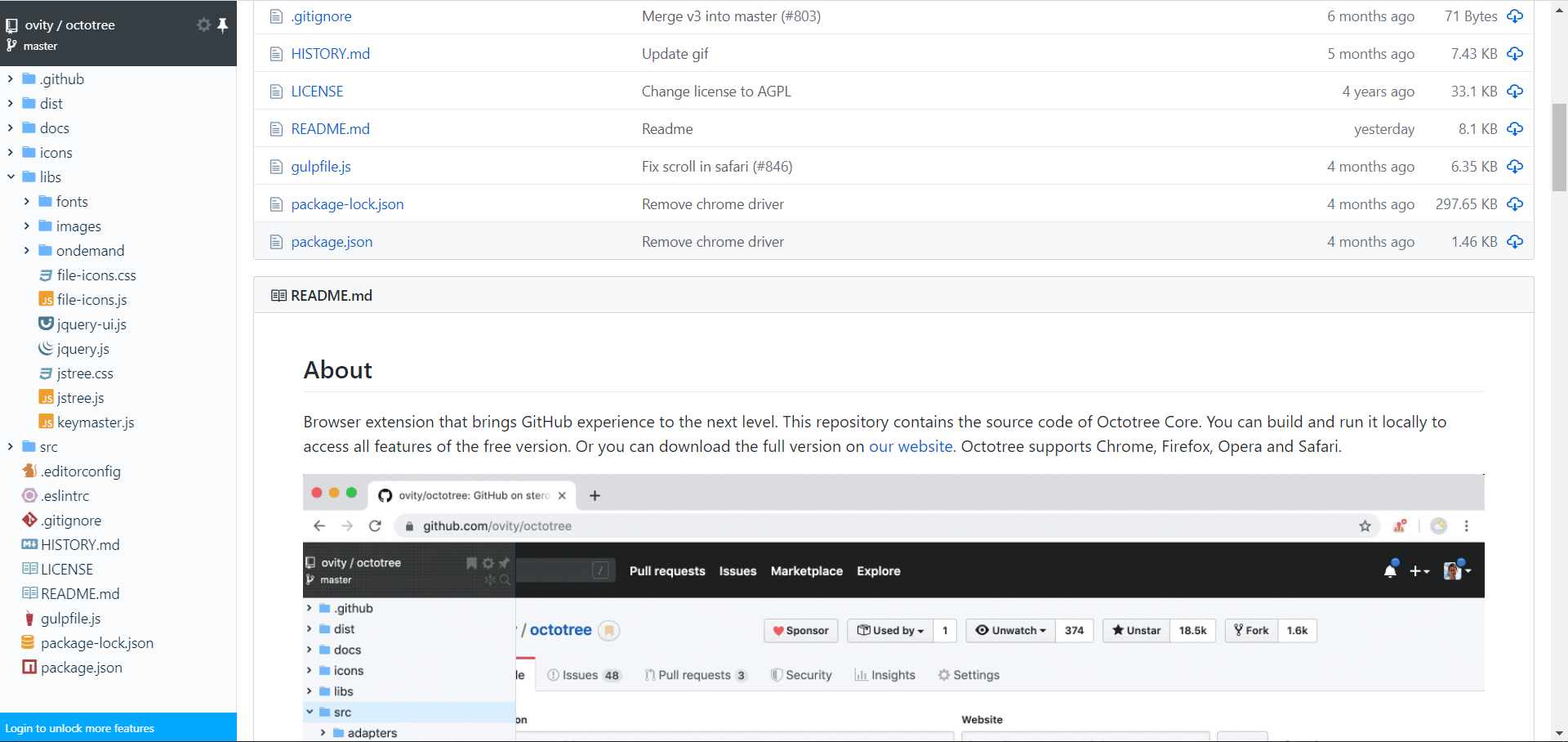Click the jquery-ui.js file icon in sidebar
The height and width of the screenshot is (742, 1568).
pos(47,324)
